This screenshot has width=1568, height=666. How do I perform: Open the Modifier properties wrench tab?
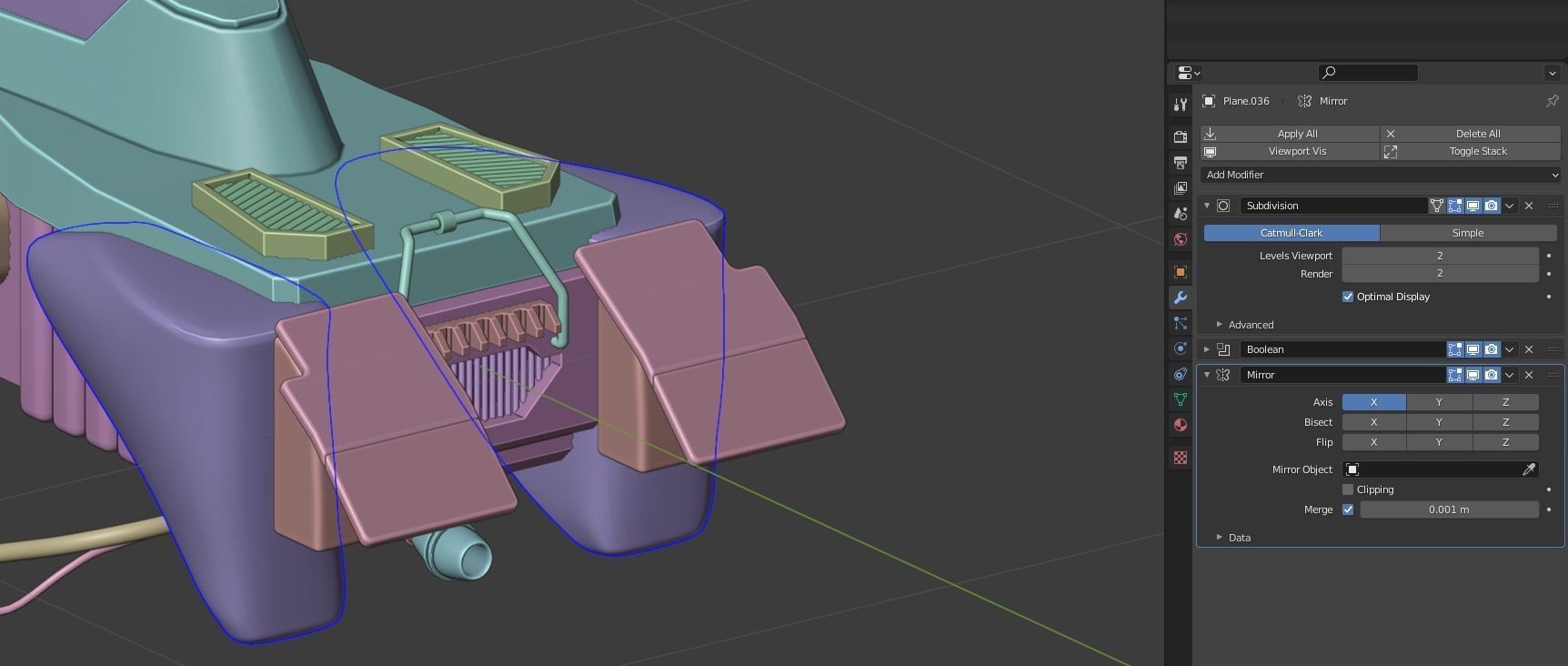(1180, 298)
